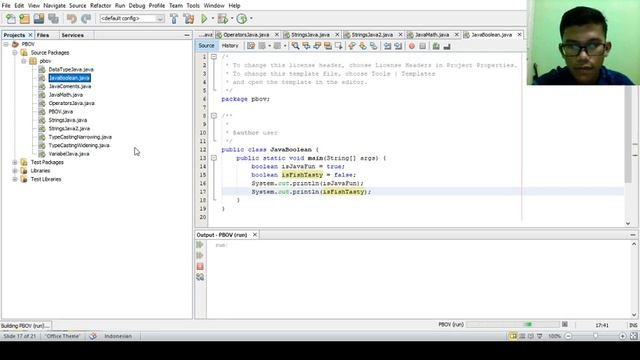Toggle Bookmark icon in editor toolbar
Viewport: 640px width, 360px height.
pos(373,46)
